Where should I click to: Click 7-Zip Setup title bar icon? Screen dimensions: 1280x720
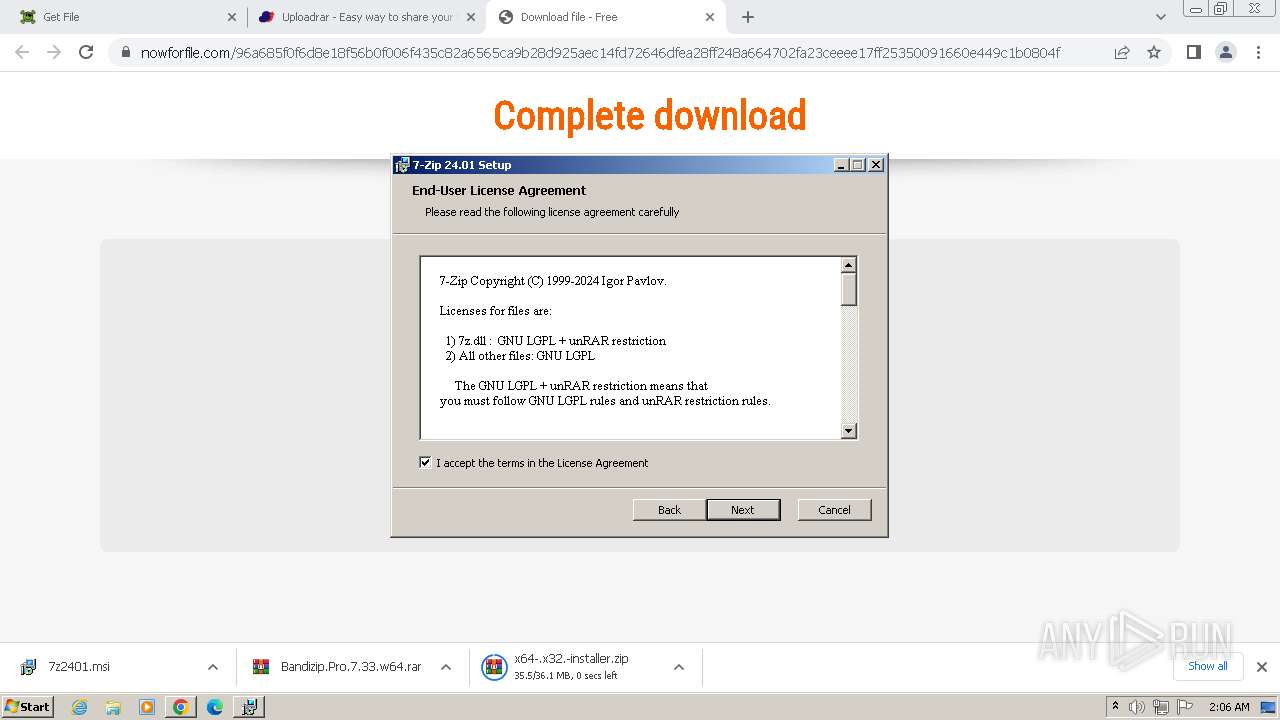(x=402, y=165)
